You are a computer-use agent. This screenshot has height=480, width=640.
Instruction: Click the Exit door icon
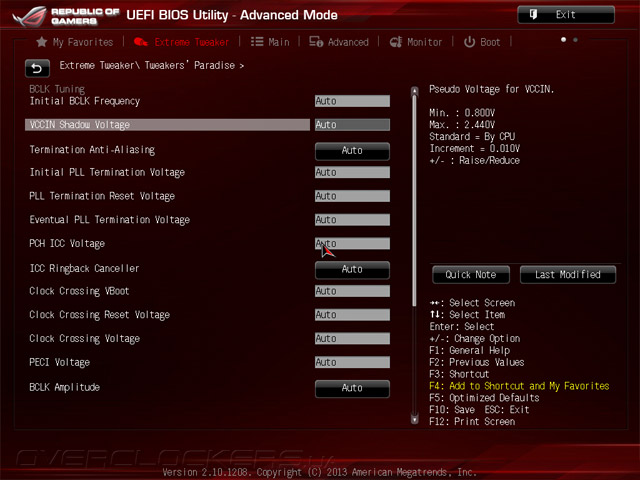click(x=533, y=15)
